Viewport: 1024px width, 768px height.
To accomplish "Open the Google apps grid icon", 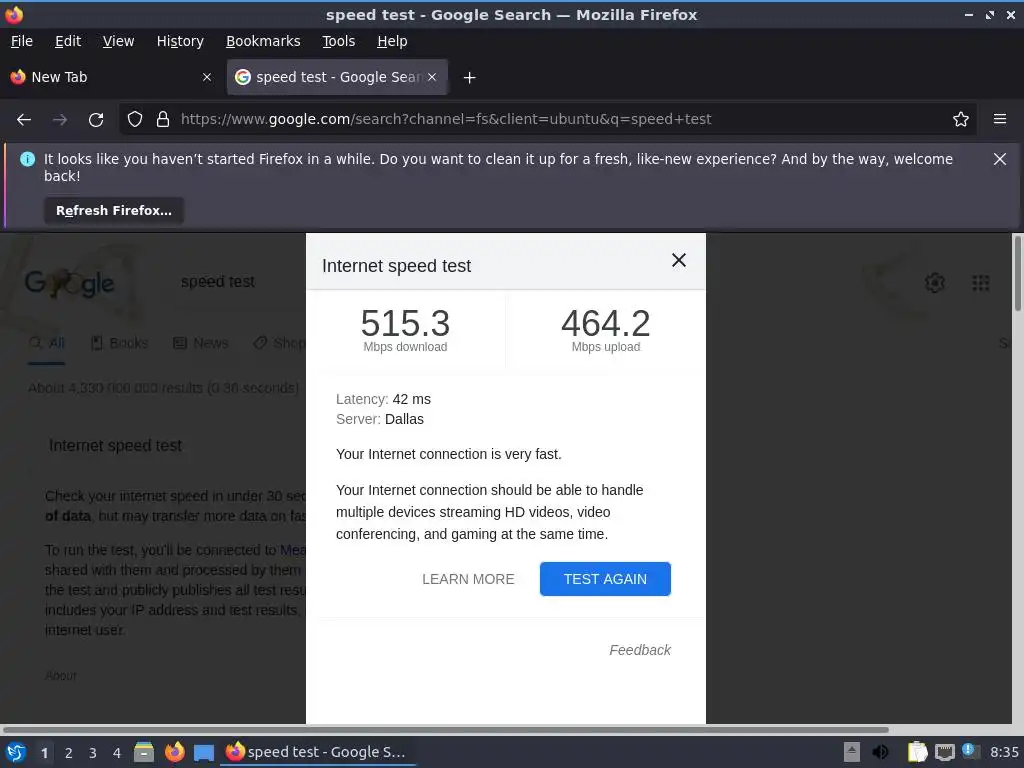I will pos(980,283).
